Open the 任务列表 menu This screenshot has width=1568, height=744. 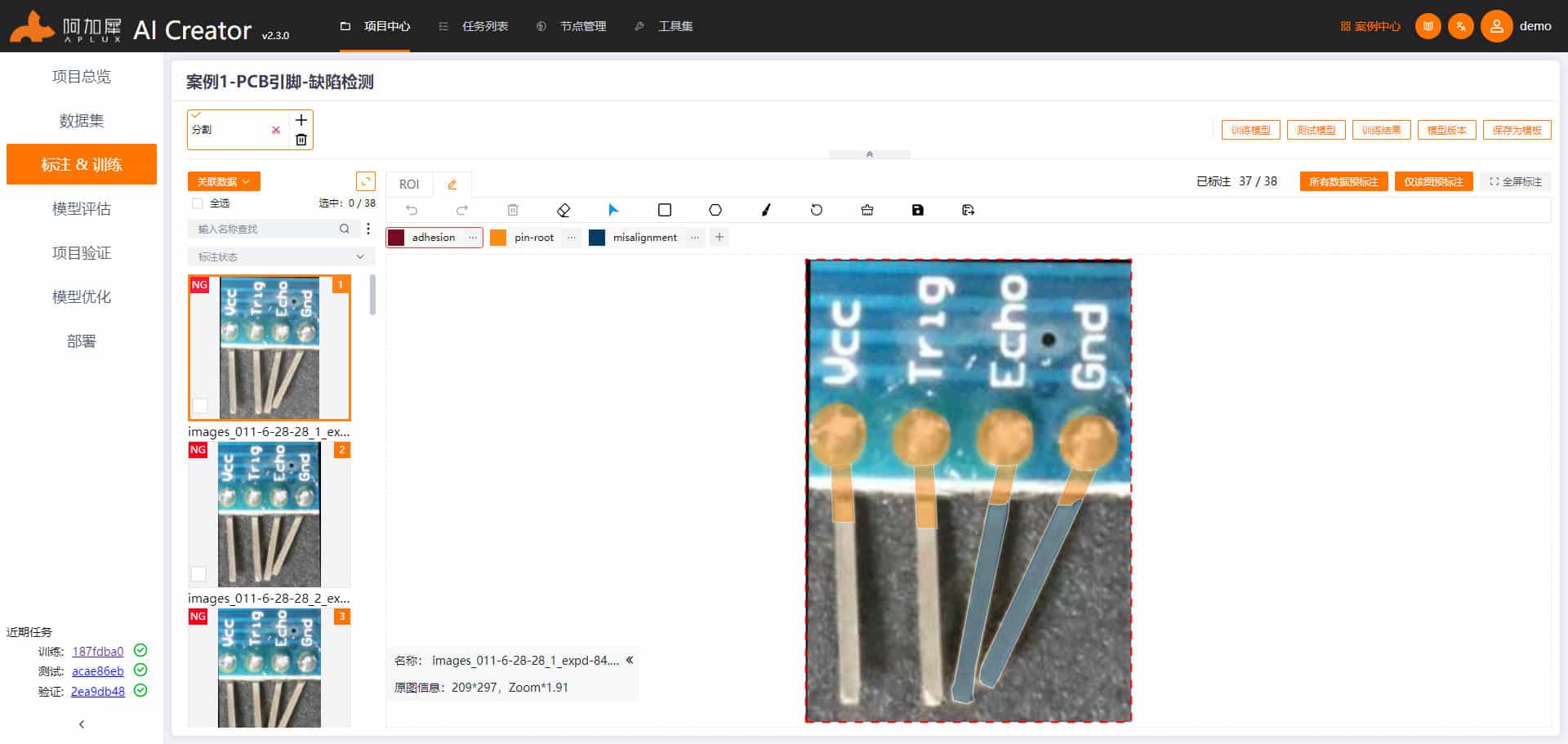pos(474,26)
